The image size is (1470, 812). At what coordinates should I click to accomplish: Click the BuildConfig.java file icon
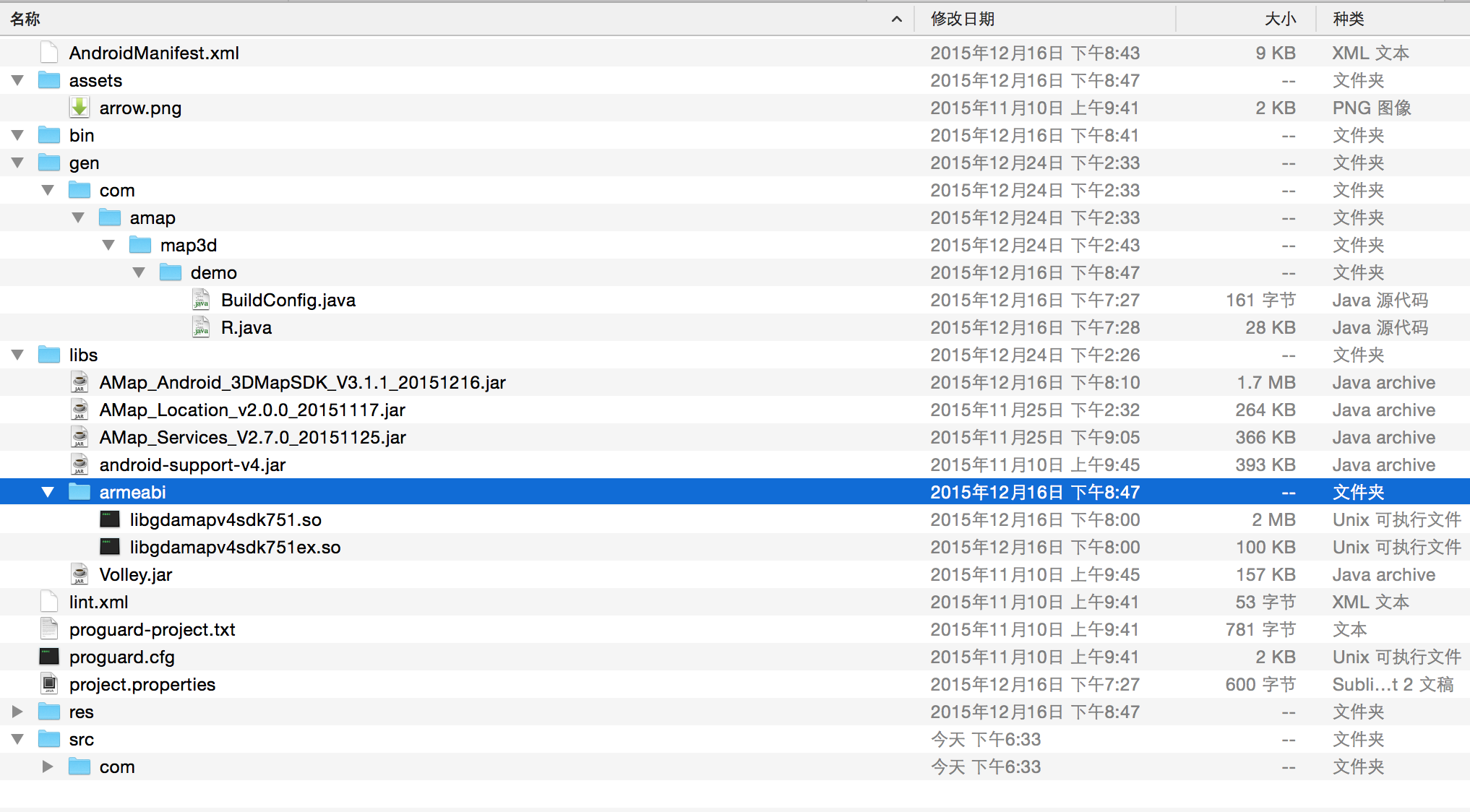(x=201, y=300)
